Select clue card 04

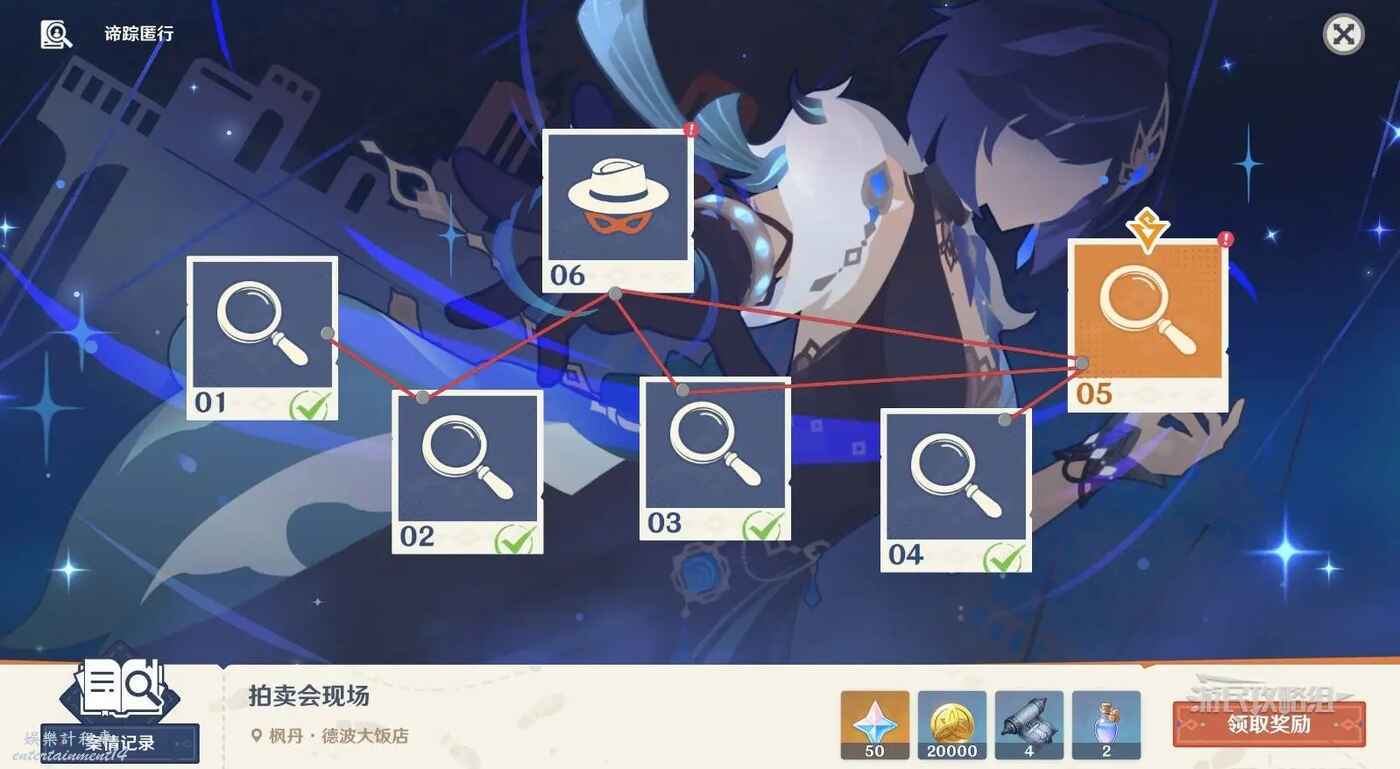956,490
